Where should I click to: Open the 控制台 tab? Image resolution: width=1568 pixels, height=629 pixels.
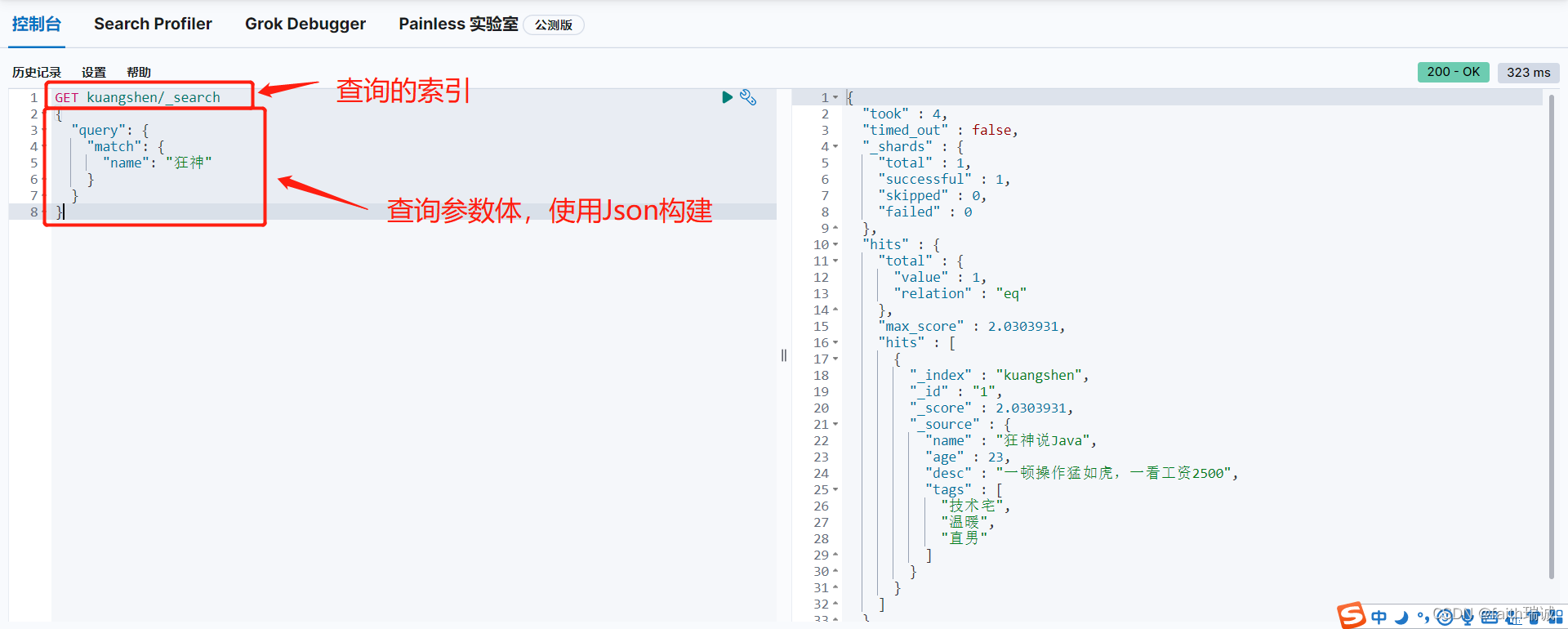pyautogui.click(x=37, y=24)
